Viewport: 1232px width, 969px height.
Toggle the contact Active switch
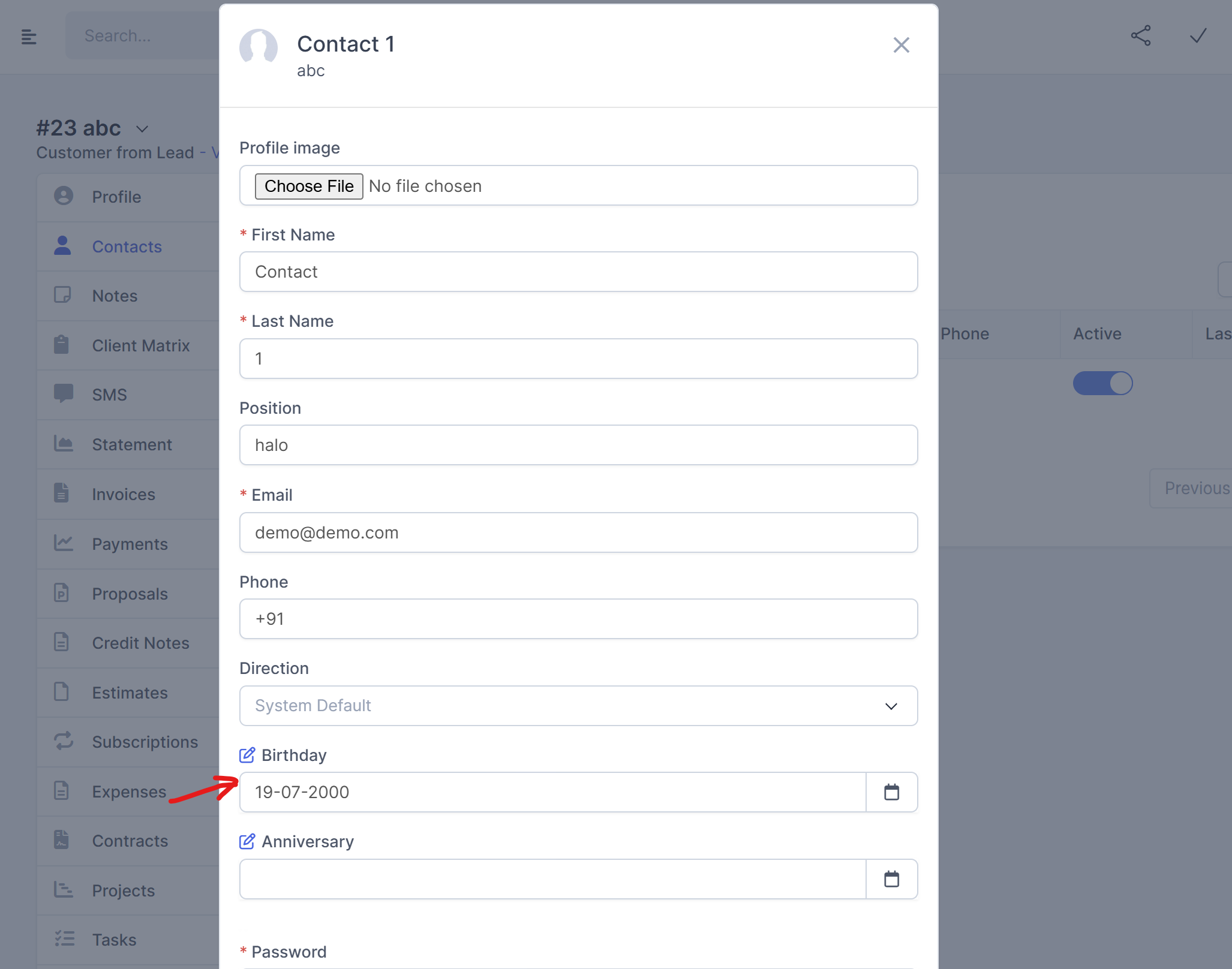[1102, 383]
